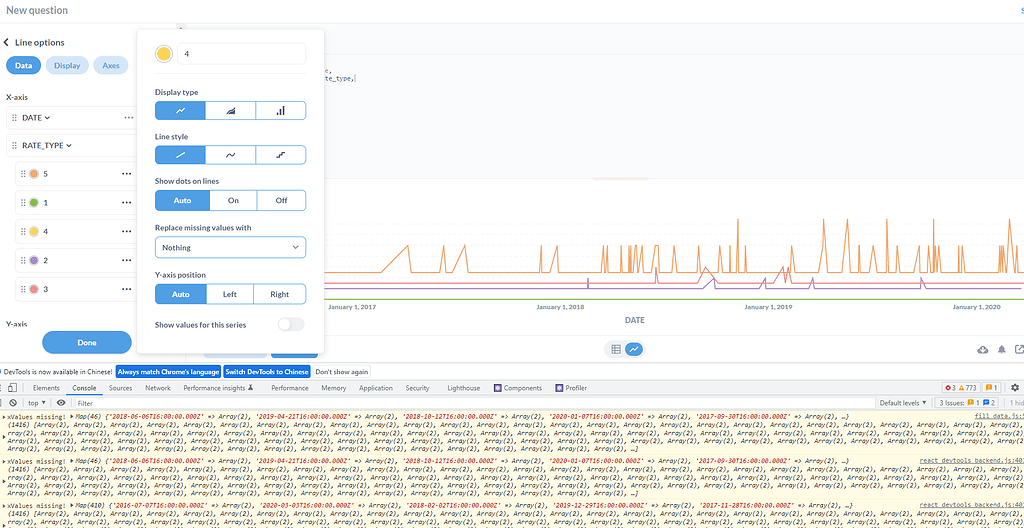
Task: Expand the RATE_TYPE field dropdown
Action: [69, 146]
